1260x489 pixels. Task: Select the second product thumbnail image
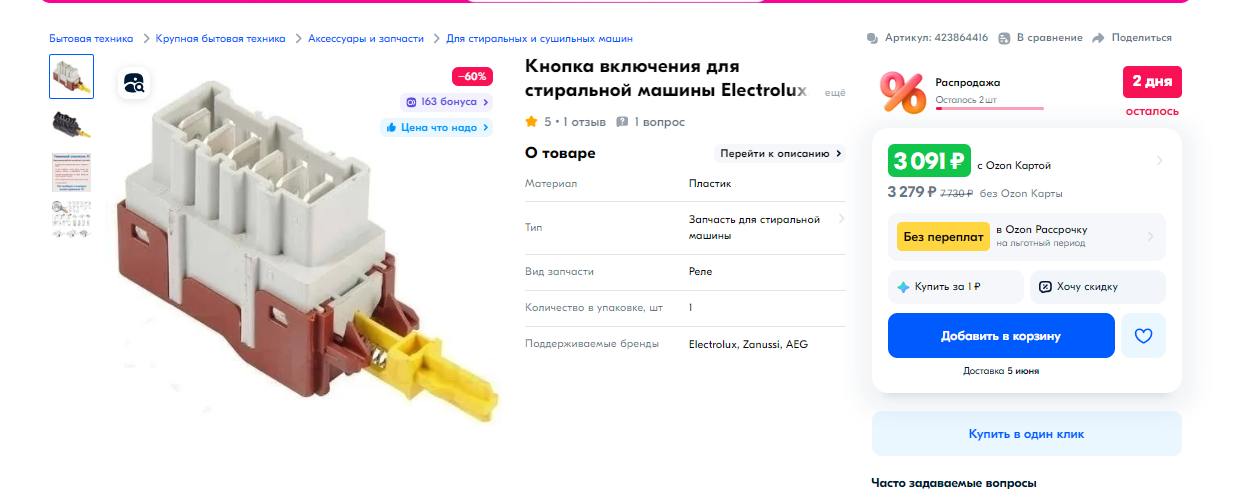(x=71, y=124)
